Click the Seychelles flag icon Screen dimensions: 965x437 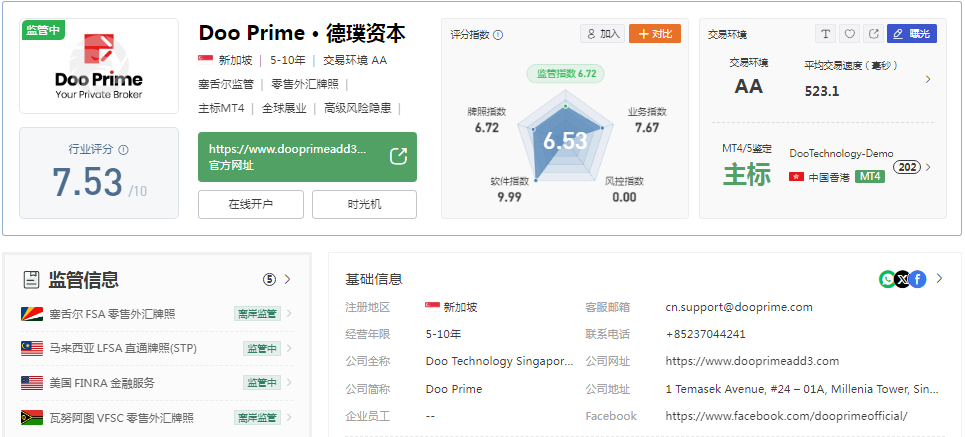[32, 314]
